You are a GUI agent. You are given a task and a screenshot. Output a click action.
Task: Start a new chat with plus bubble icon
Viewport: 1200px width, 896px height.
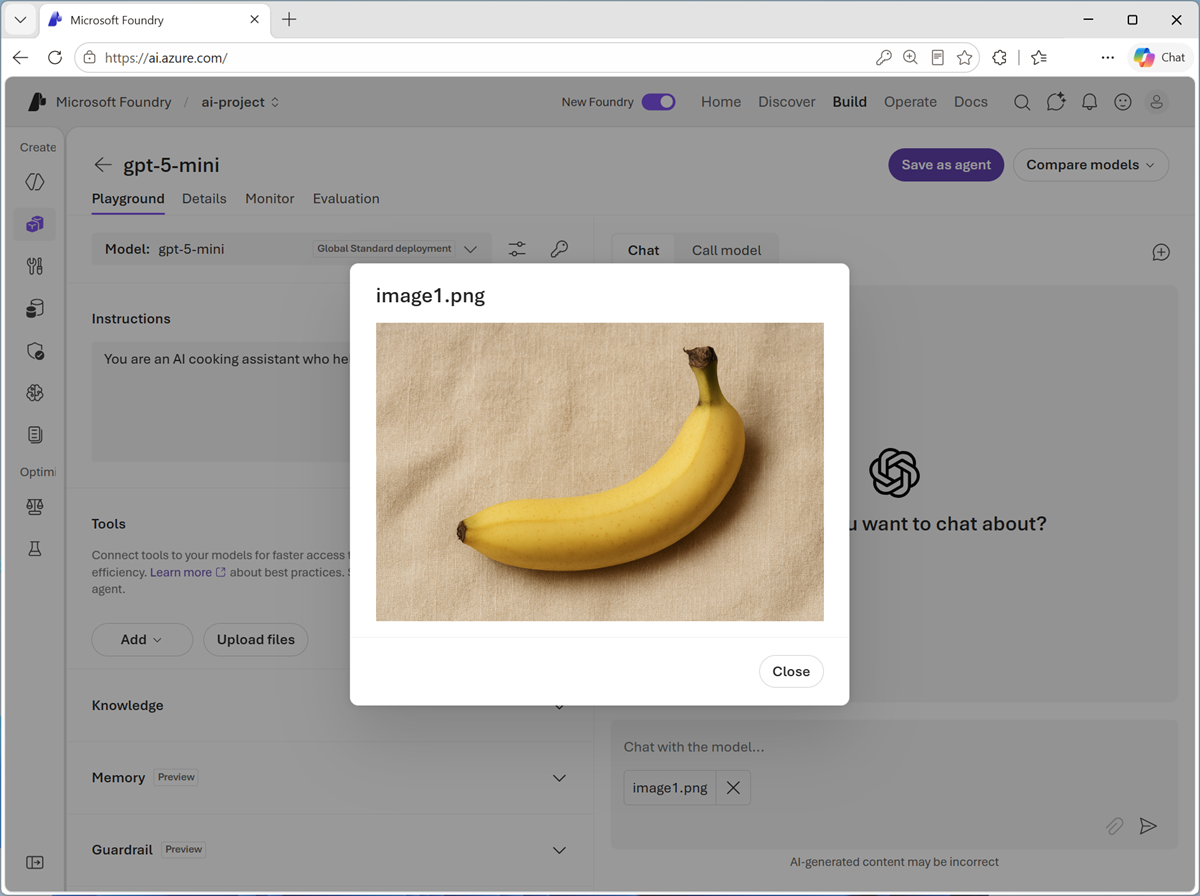coord(1161,252)
